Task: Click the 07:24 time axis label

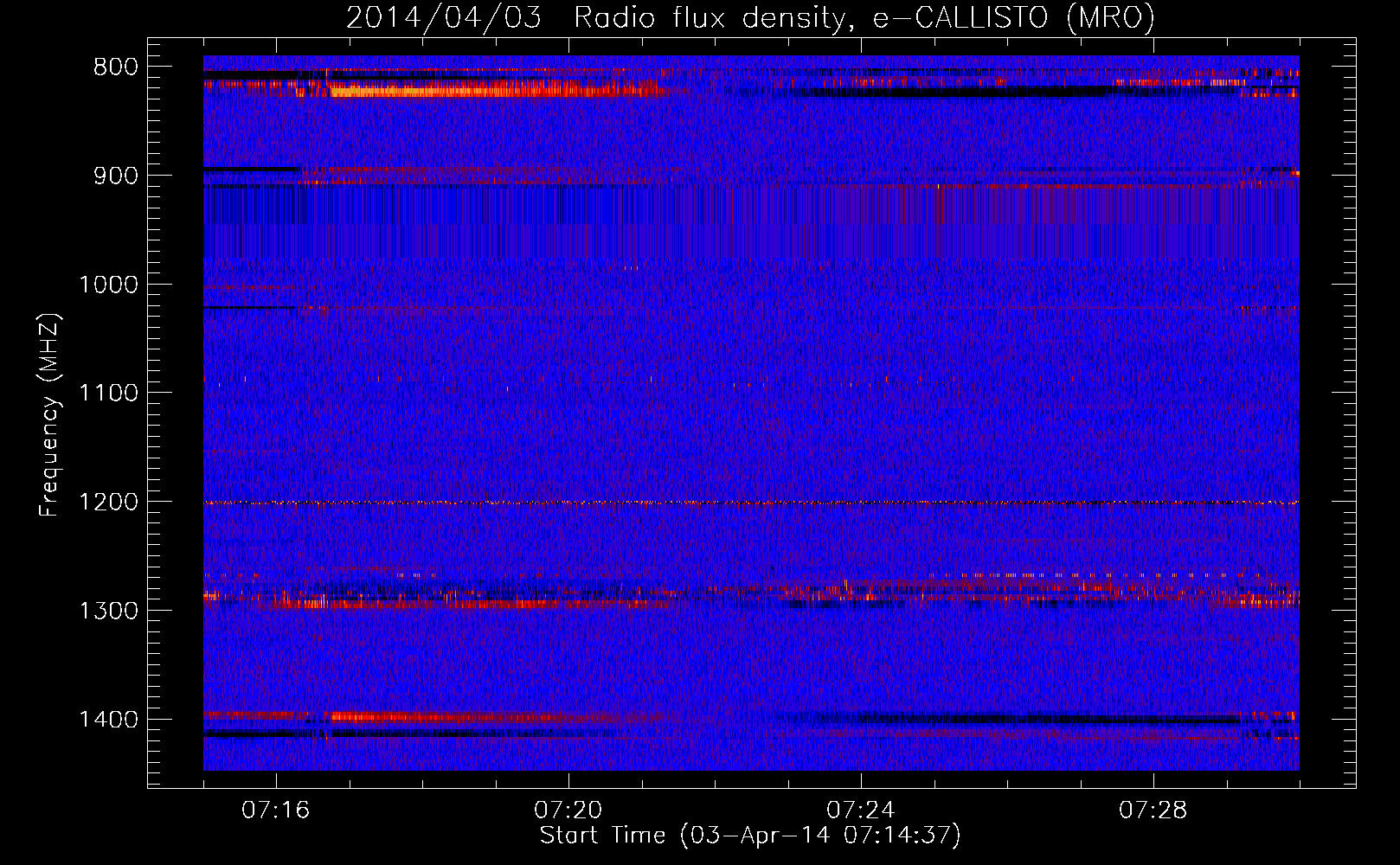Action: (861, 811)
